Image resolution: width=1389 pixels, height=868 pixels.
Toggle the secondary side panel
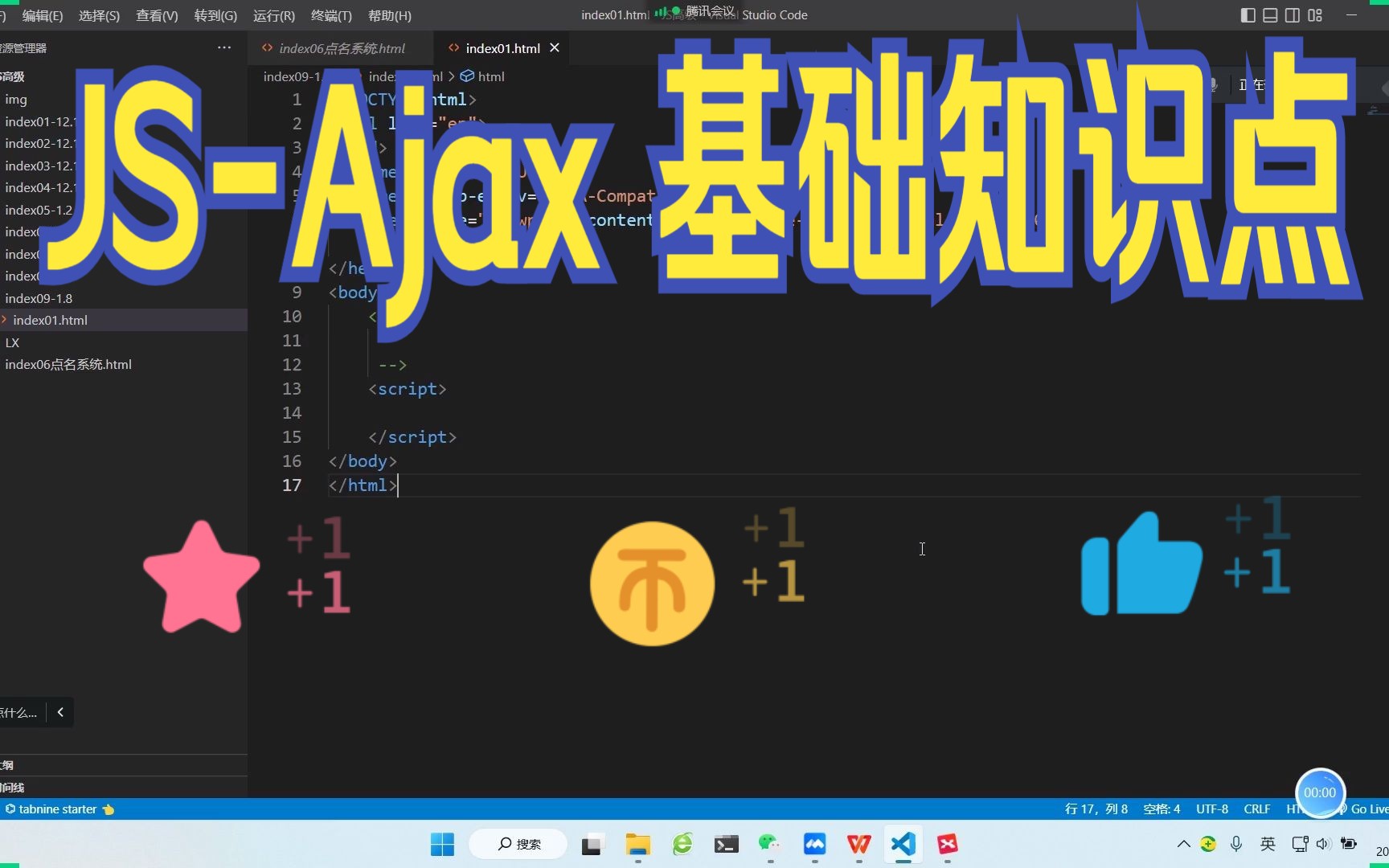tap(1293, 14)
